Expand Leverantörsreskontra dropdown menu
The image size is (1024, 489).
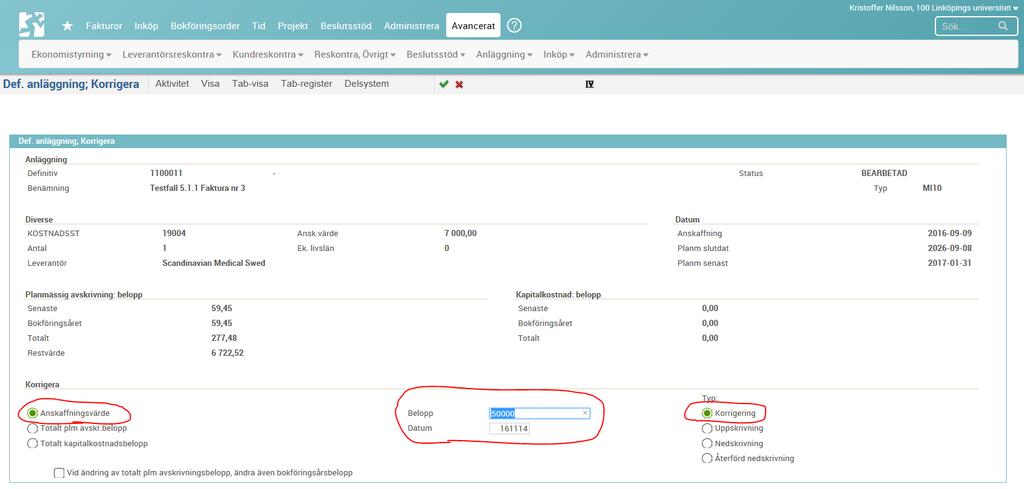[172, 55]
